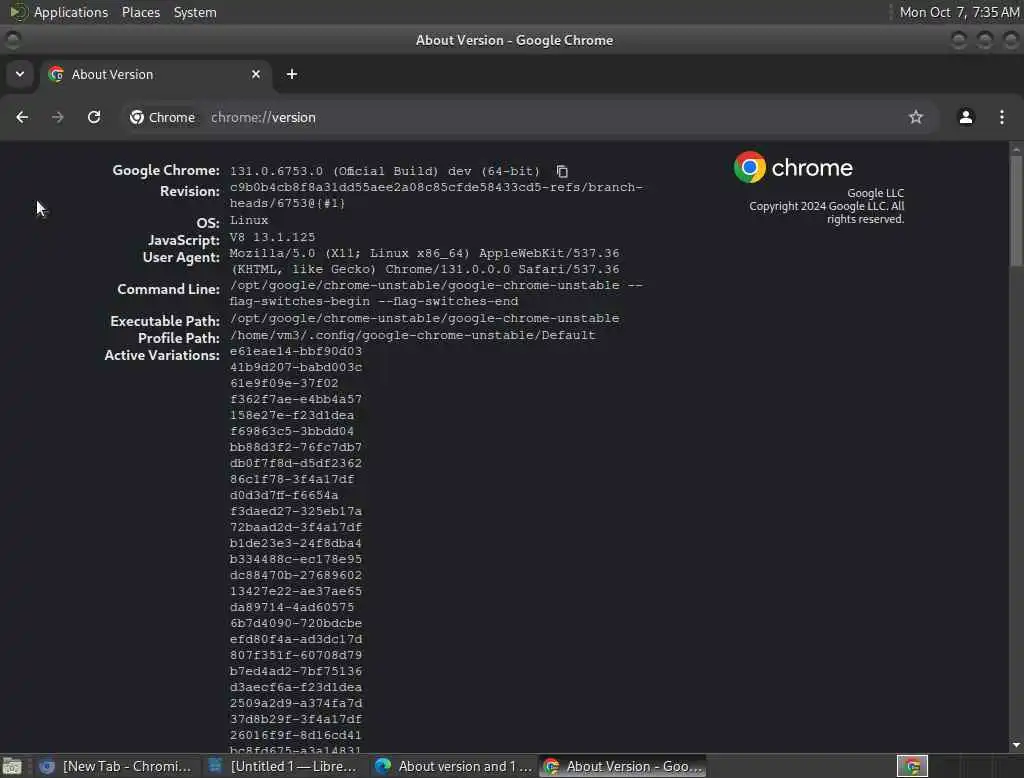Click variation bb88d3f2-76fc7db7

296,447
